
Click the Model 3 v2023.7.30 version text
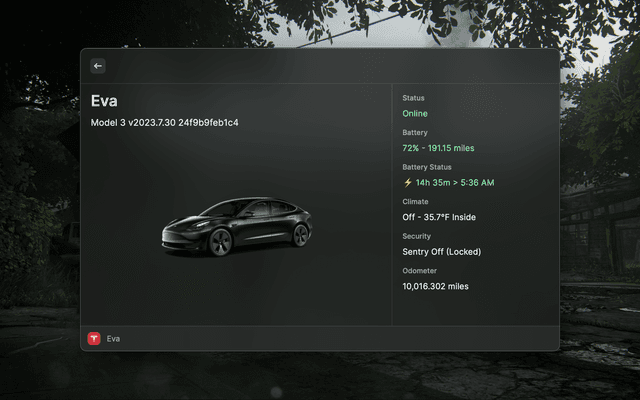tap(164, 123)
